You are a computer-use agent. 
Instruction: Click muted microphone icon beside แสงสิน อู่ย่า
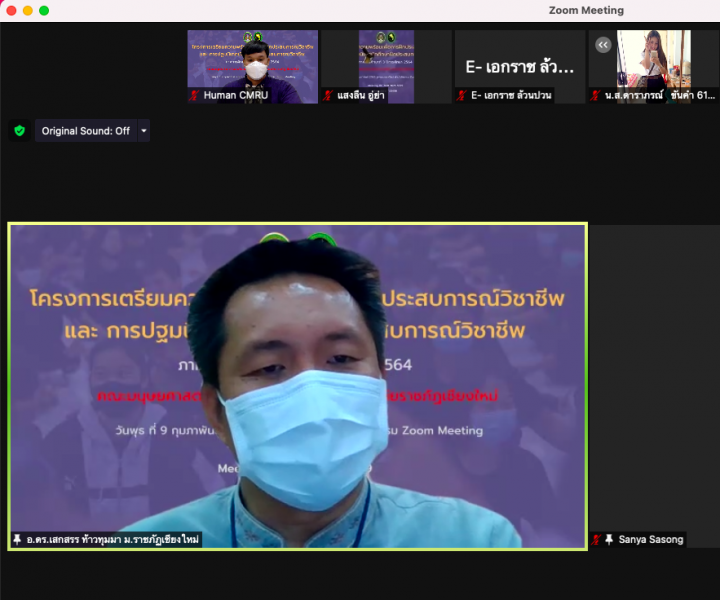point(328,96)
